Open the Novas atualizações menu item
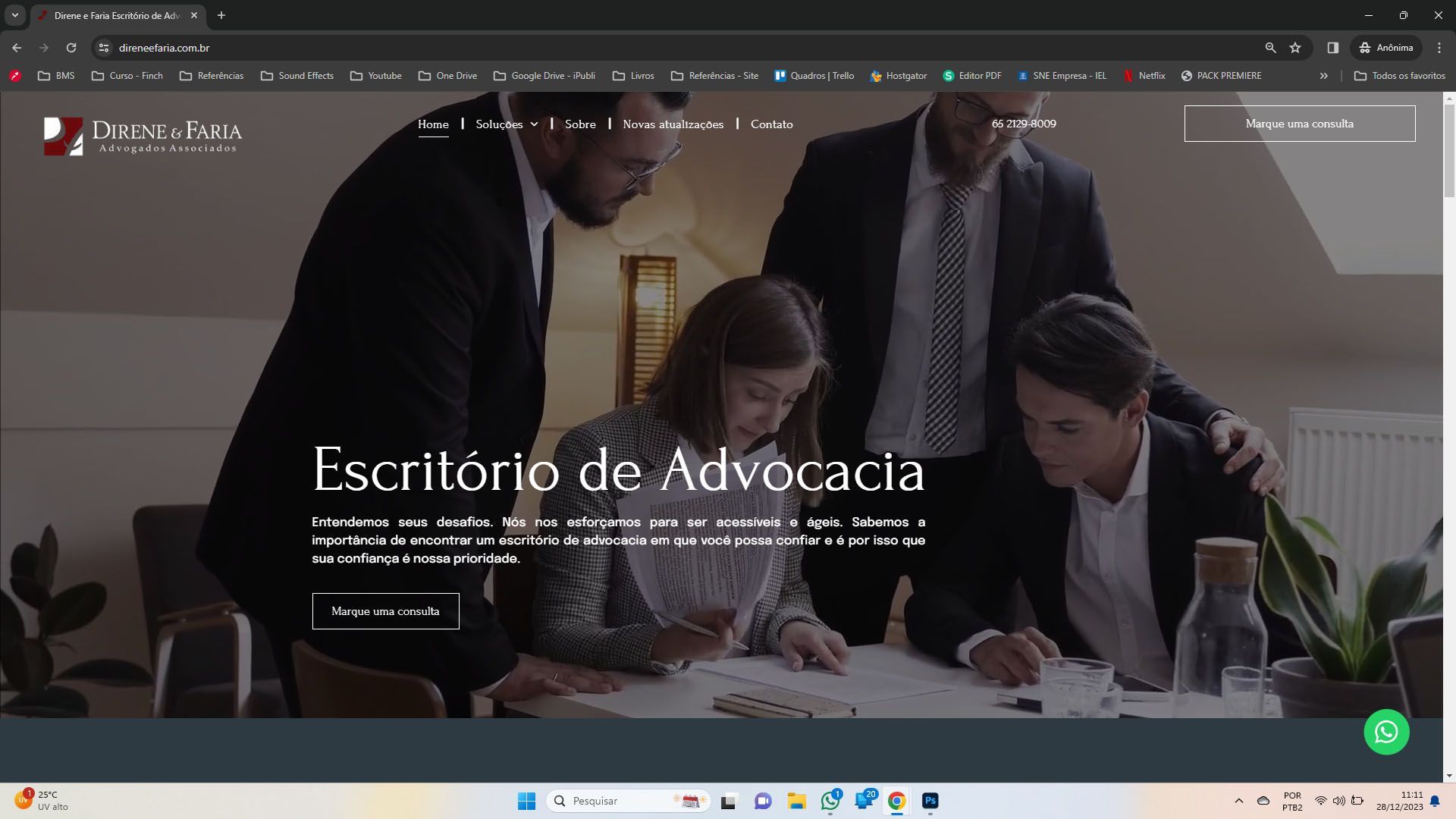The width and height of the screenshot is (1456, 819). coord(673,124)
